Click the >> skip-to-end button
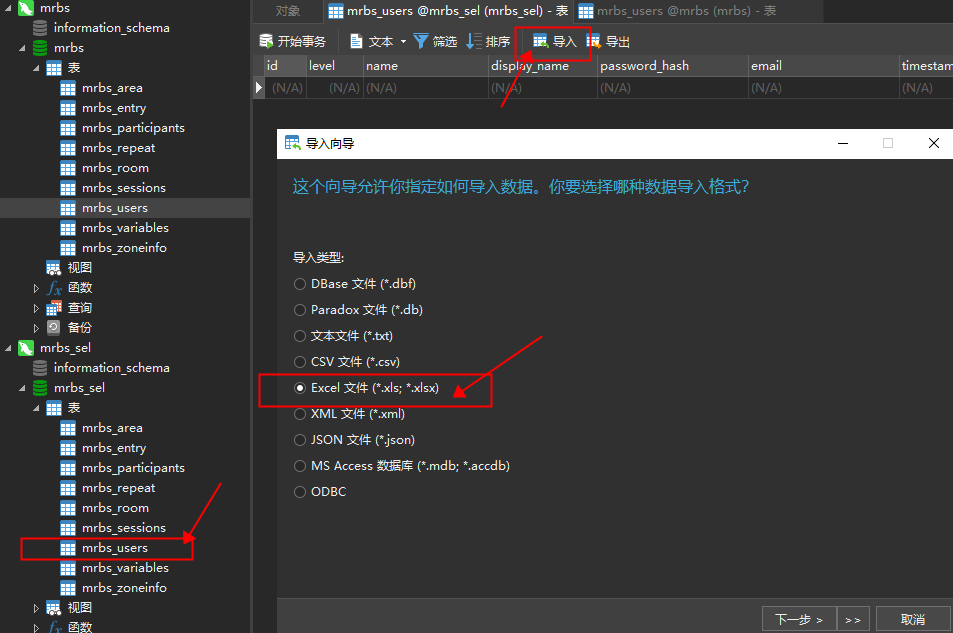 pos(853,619)
